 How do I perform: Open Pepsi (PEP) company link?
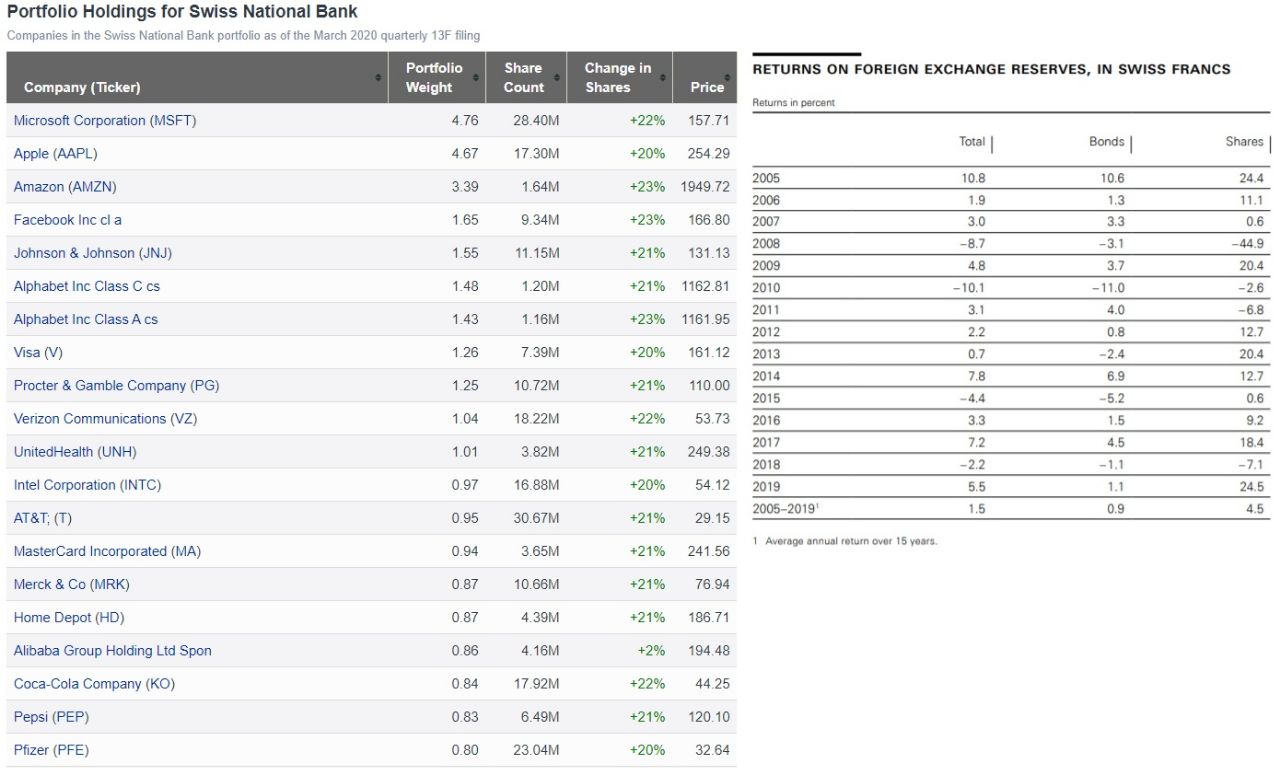click(51, 716)
